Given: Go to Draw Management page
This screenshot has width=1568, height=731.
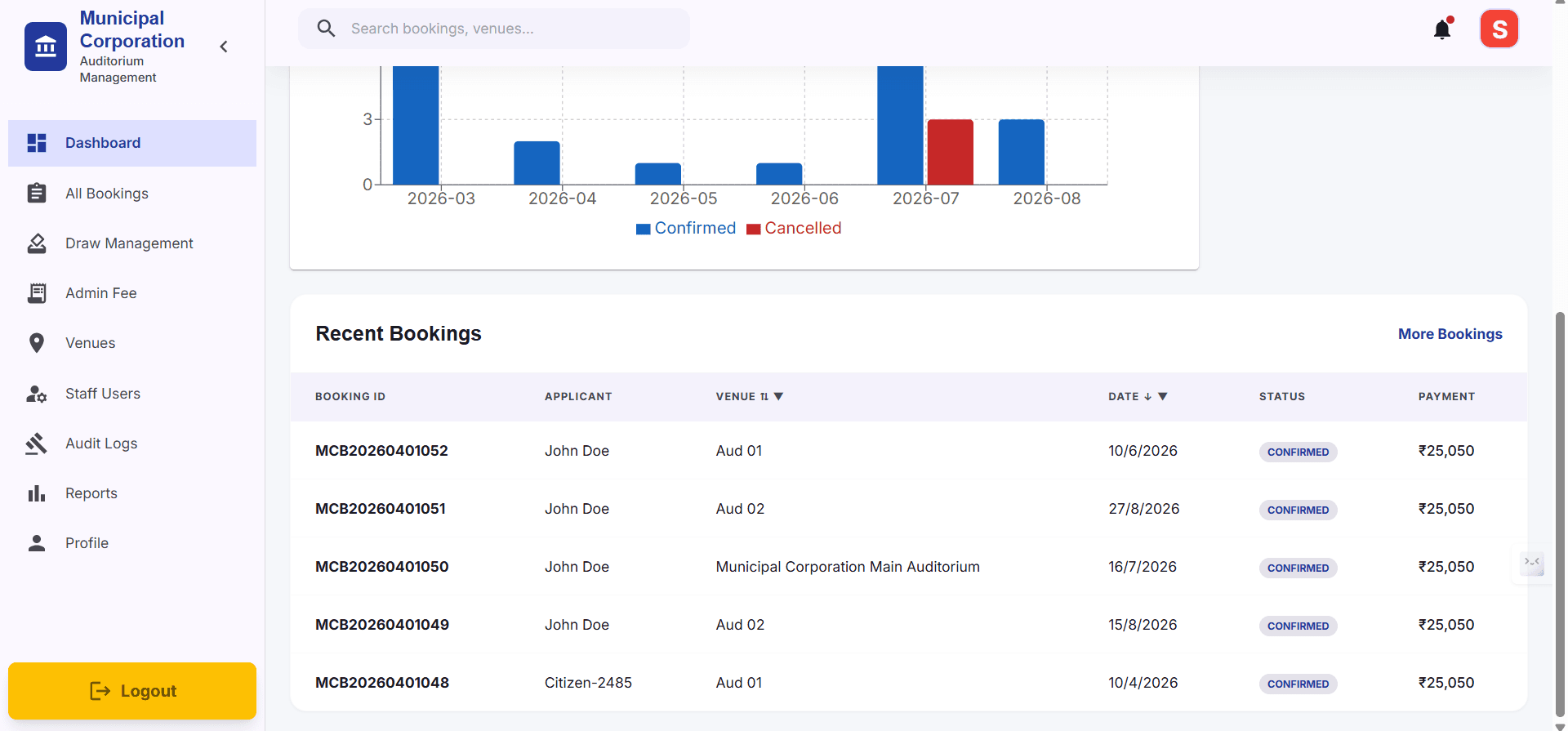Looking at the screenshot, I should click(x=132, y=243).
